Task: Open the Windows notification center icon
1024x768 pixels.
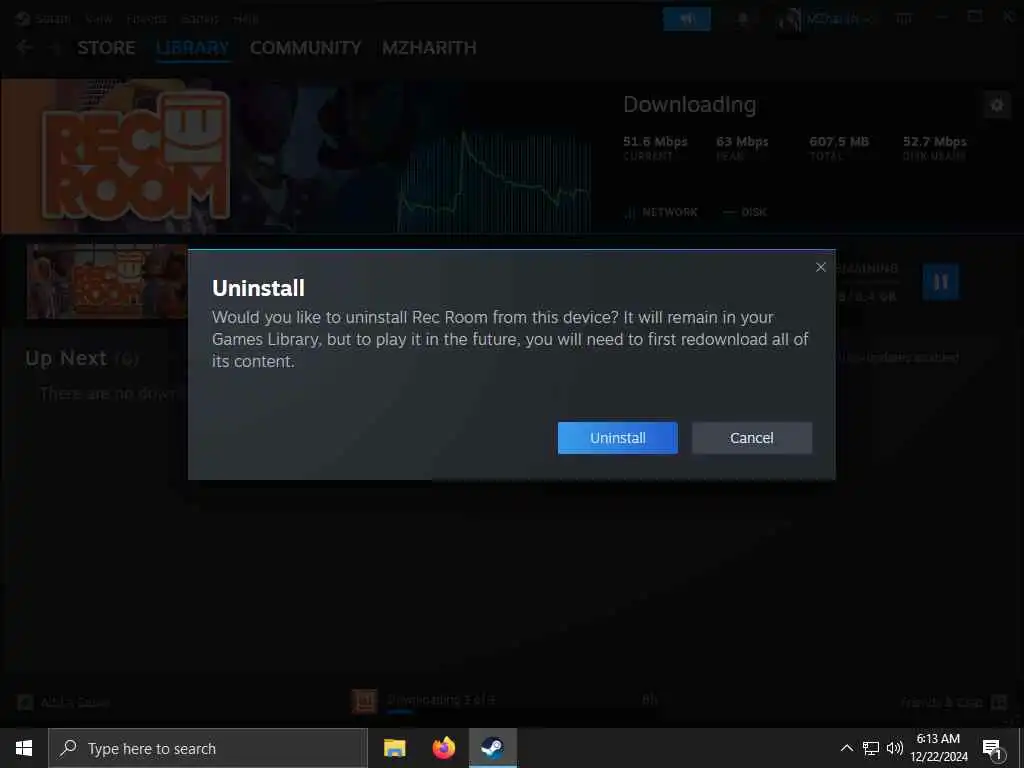Action: pos(992,748)
